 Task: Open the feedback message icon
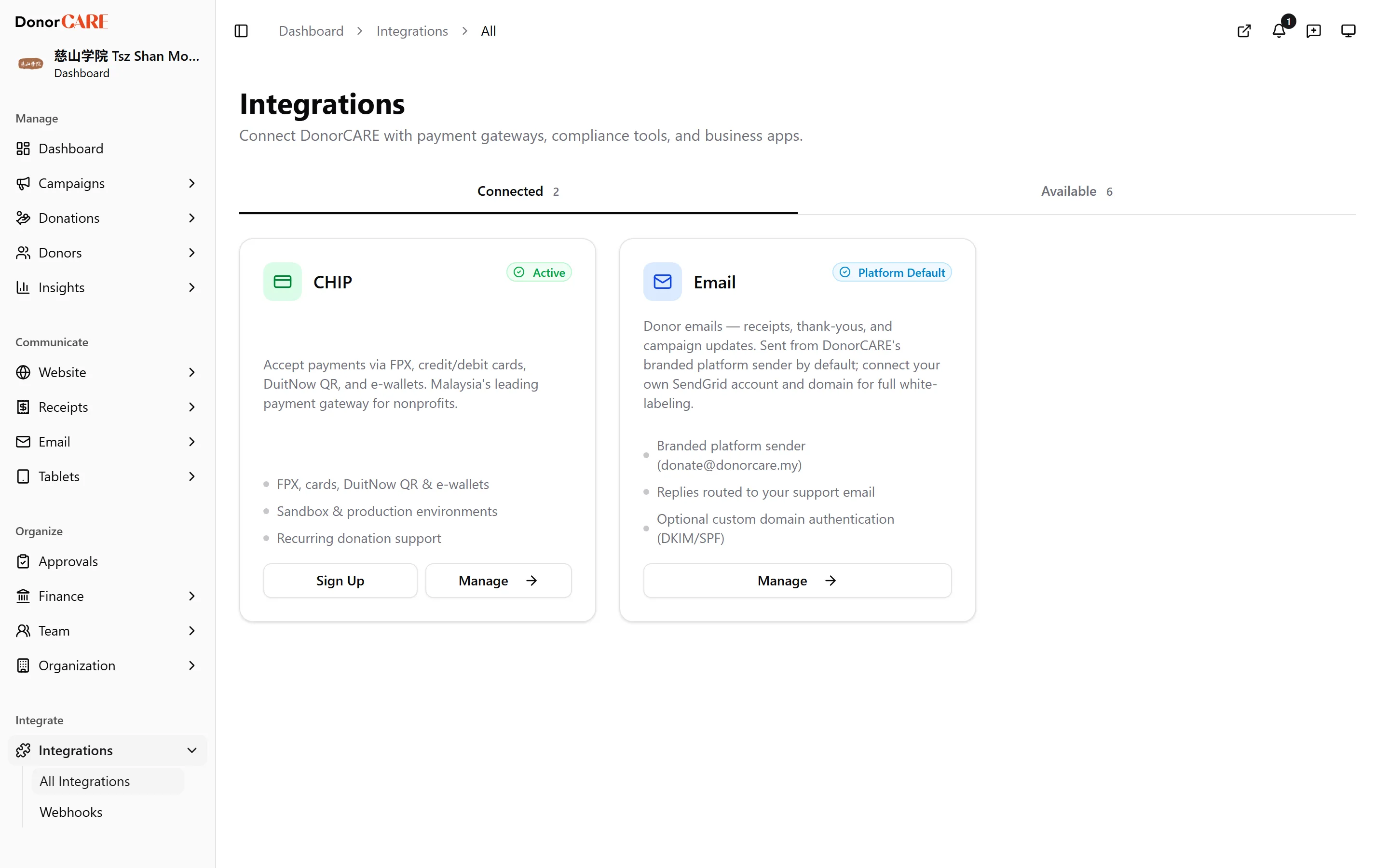tap(1313, 31)
